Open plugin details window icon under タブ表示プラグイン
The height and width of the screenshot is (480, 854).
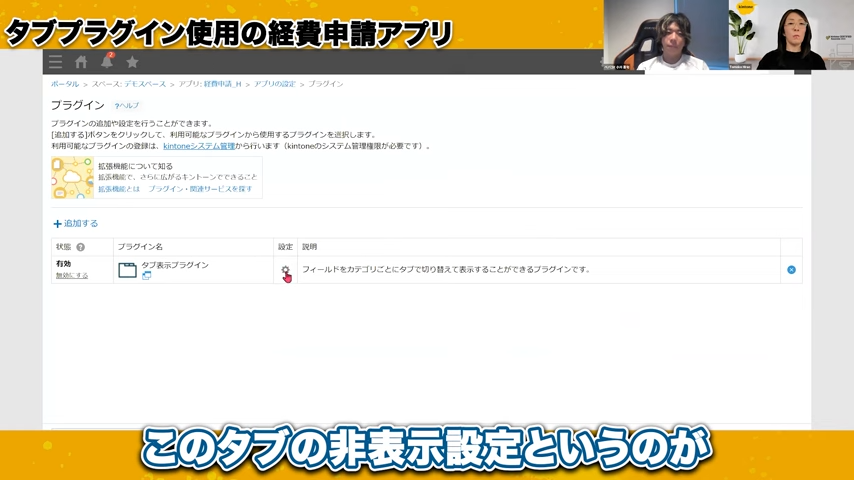[x=147, y=276]
